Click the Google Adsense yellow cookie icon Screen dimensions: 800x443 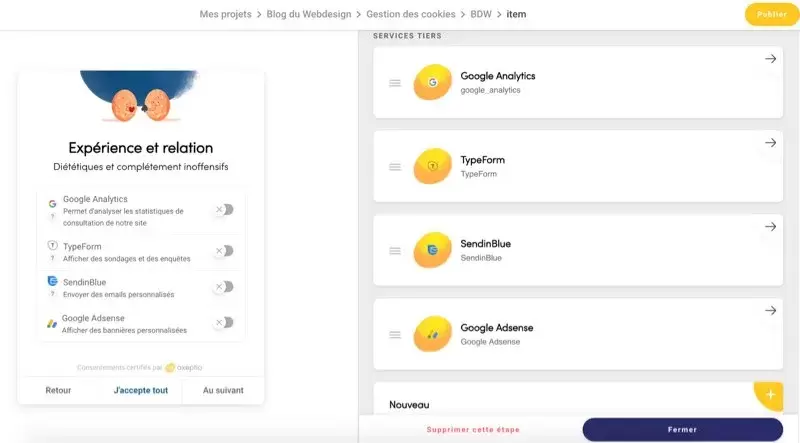[433, 334]
